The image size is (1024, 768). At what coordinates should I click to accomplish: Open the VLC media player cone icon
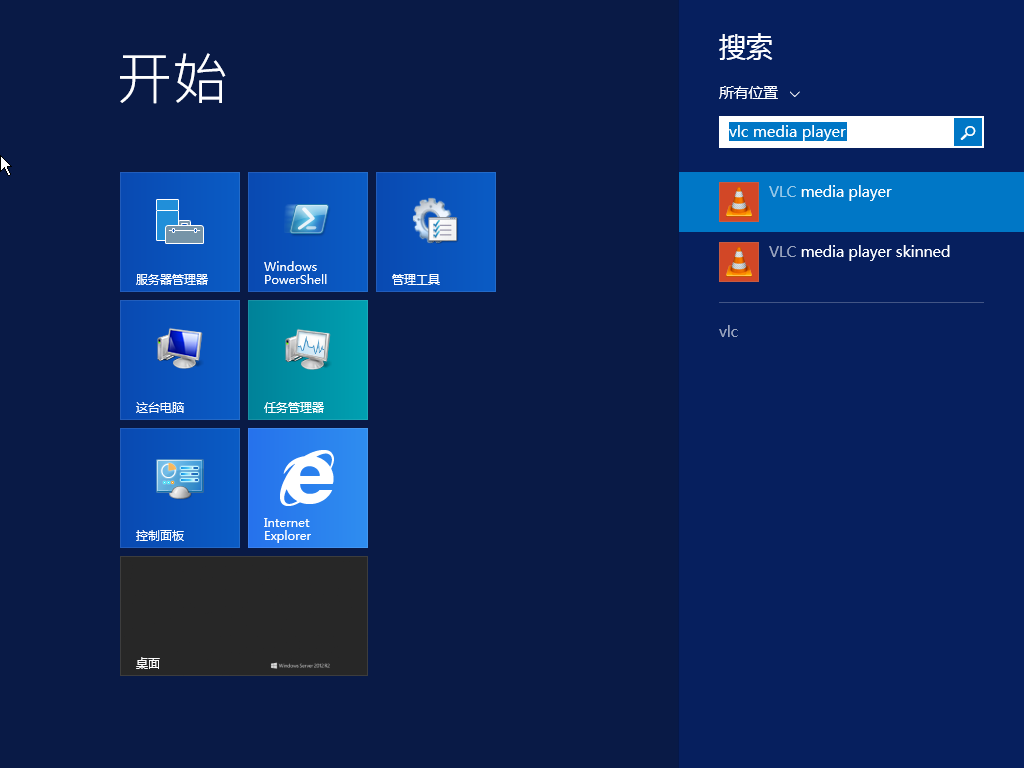pyautogui.click(x=738, y=201)
